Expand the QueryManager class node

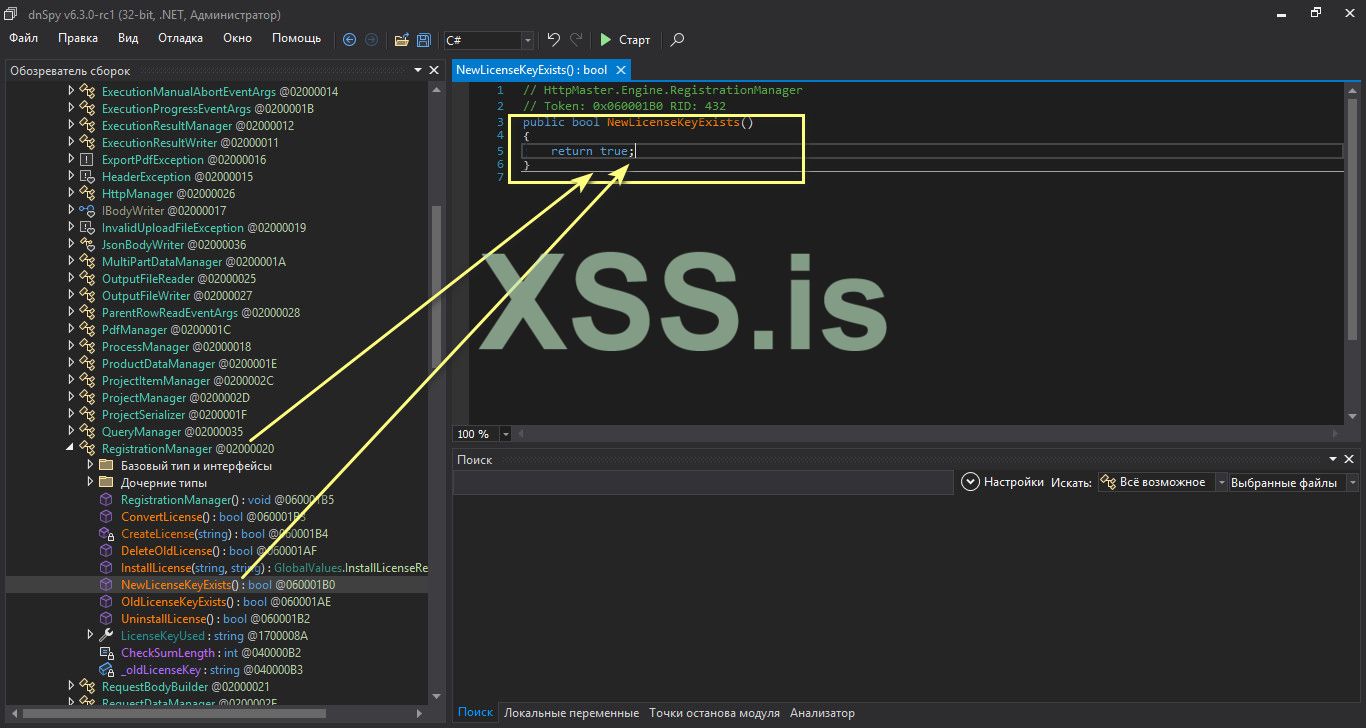pos(71,432)
